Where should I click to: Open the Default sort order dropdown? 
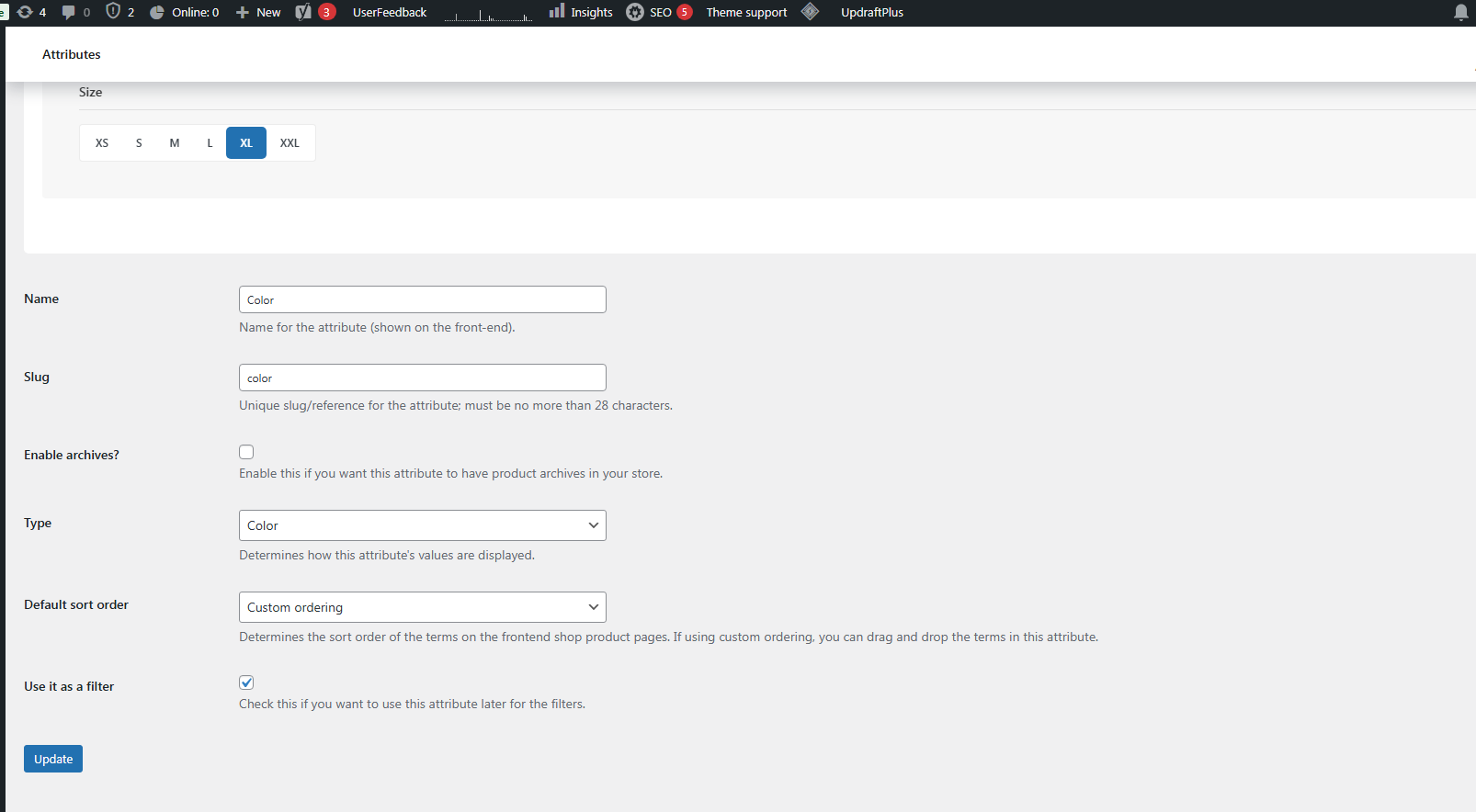pyautogui.click(x=423, y=607)
